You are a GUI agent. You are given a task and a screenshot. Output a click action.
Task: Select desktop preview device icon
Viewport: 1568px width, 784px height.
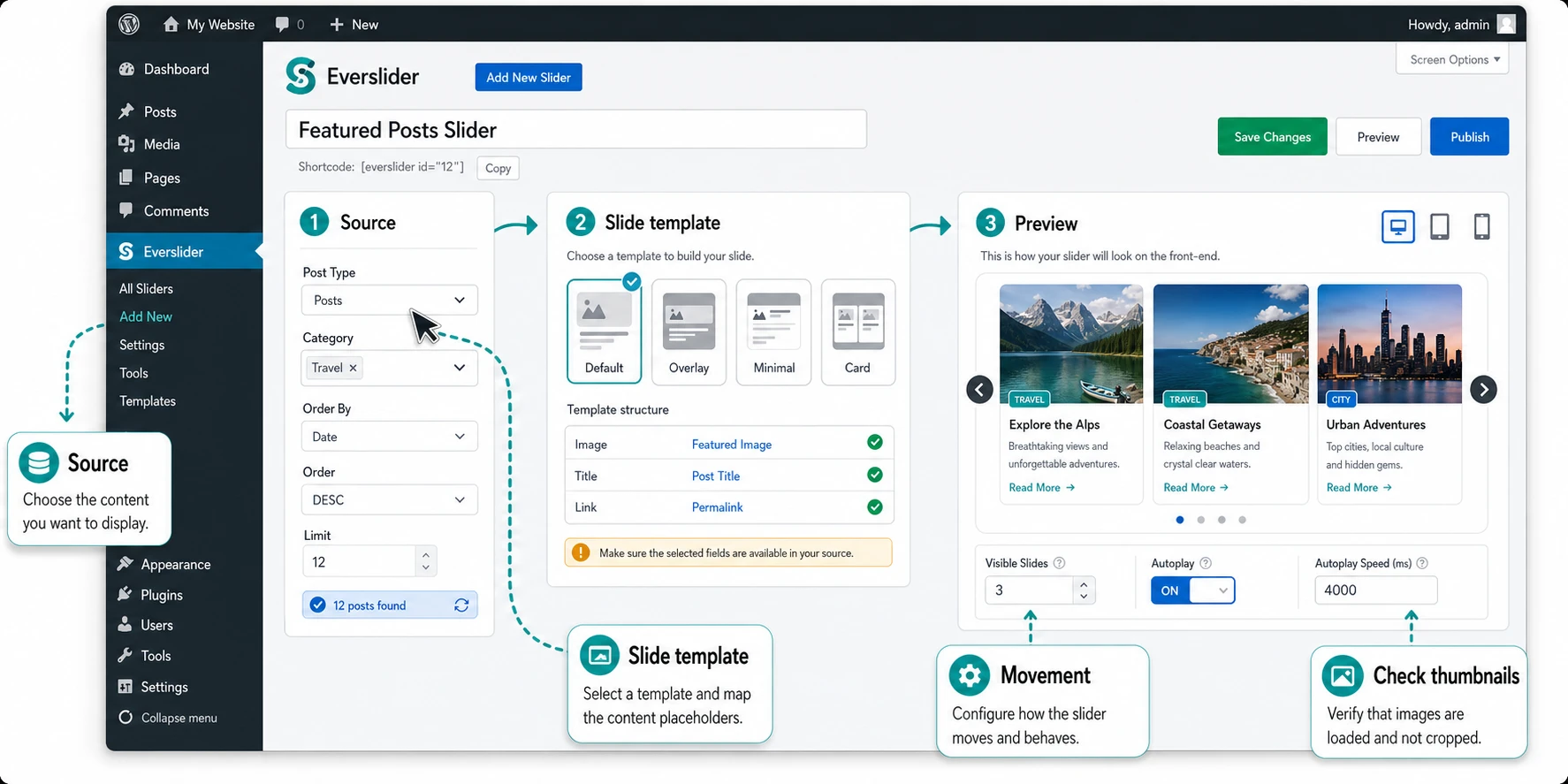pyautogui.click(x=1397, y=226)
